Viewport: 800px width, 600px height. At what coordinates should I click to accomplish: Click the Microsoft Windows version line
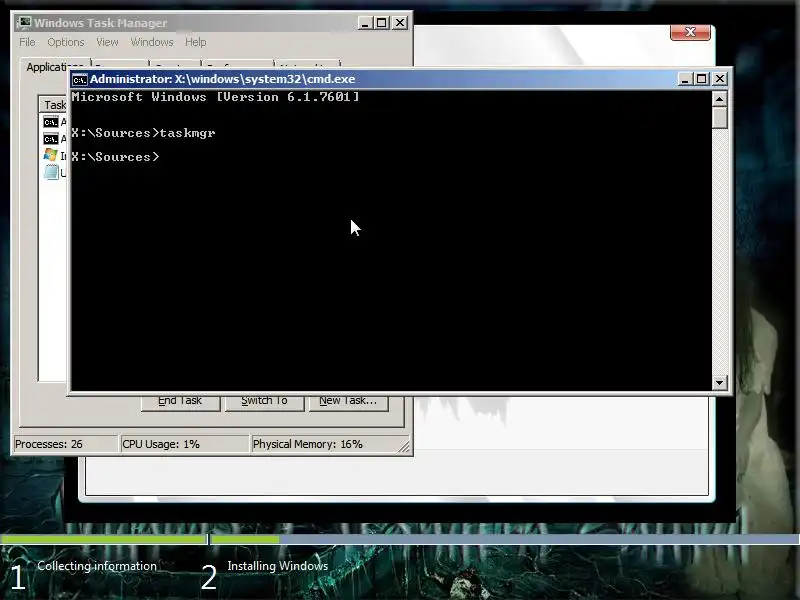click(215, 97)
